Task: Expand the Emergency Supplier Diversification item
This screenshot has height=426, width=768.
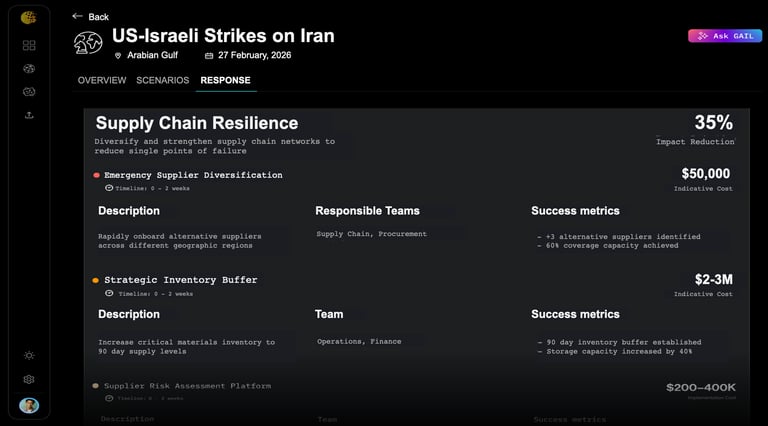Action: (x=193, y=175)
